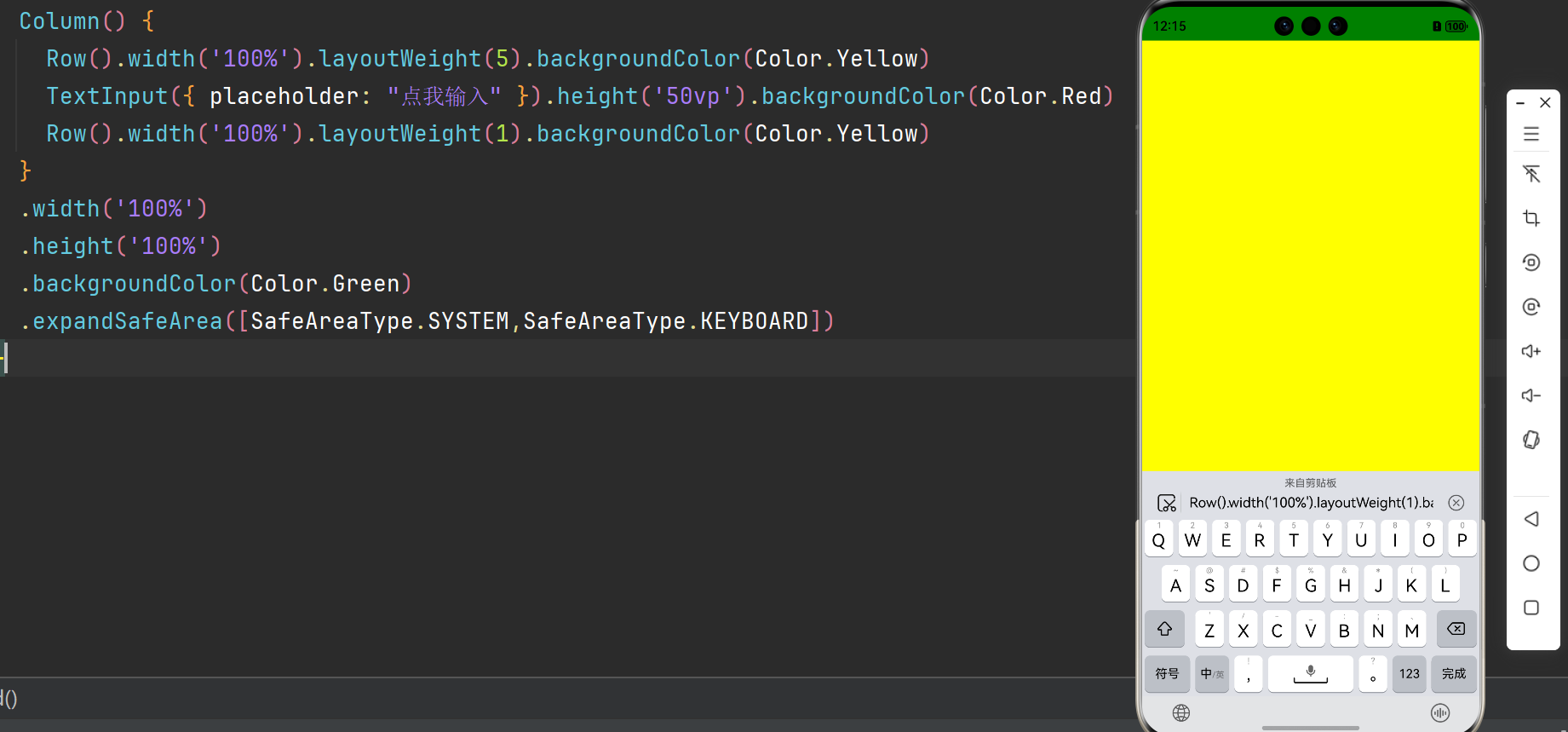Tap the R key

coord(1260,539)
